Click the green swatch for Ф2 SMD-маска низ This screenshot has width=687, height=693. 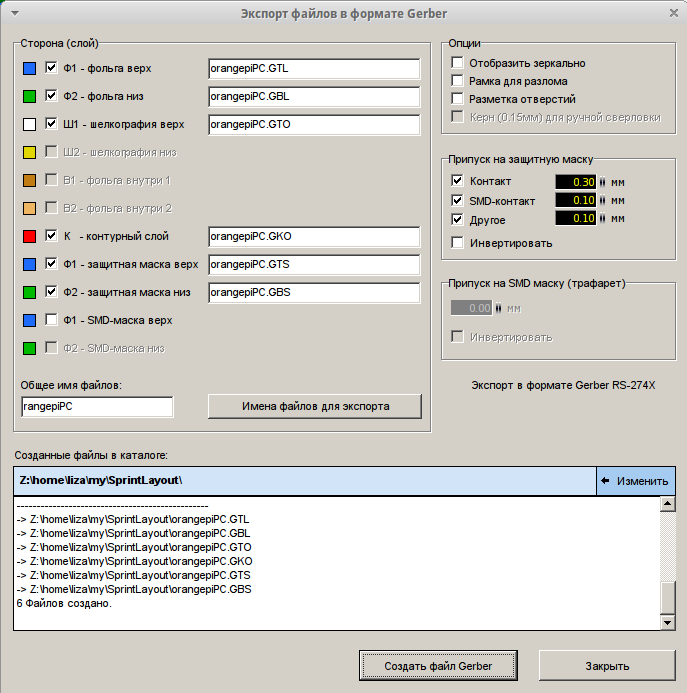(x=30, y=349)
